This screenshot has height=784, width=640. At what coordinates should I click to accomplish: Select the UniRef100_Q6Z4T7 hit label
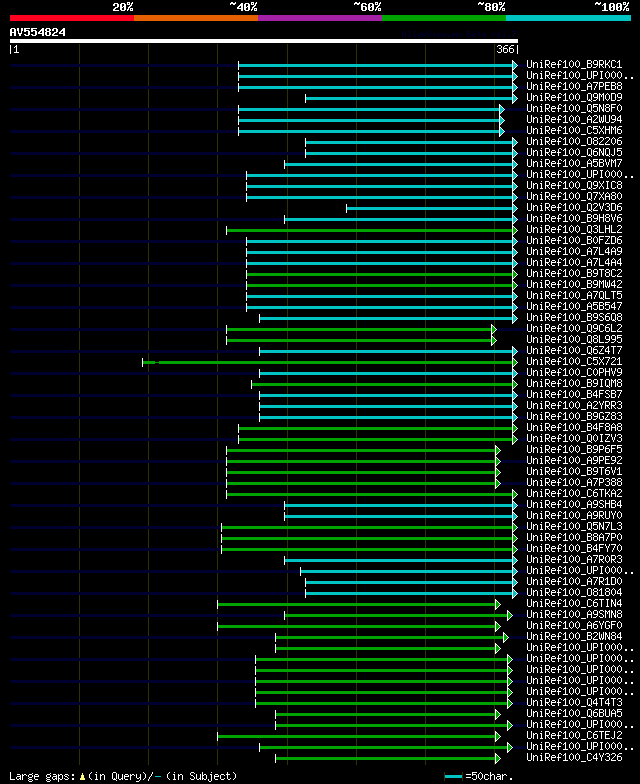pyautogui.click(x=574, y=350)
